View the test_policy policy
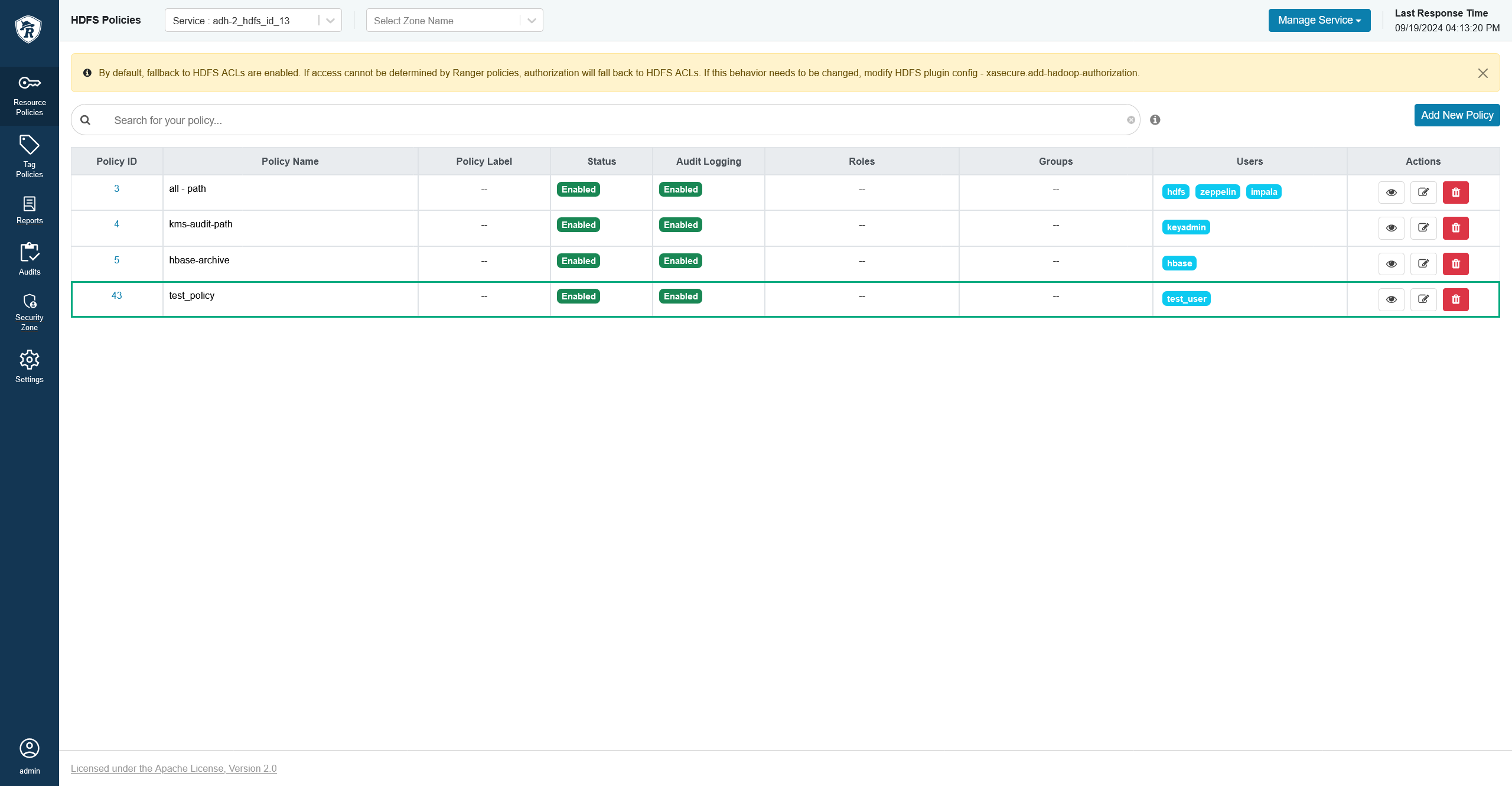This screenshot has width=1512, height=786. pos(1391,299)
